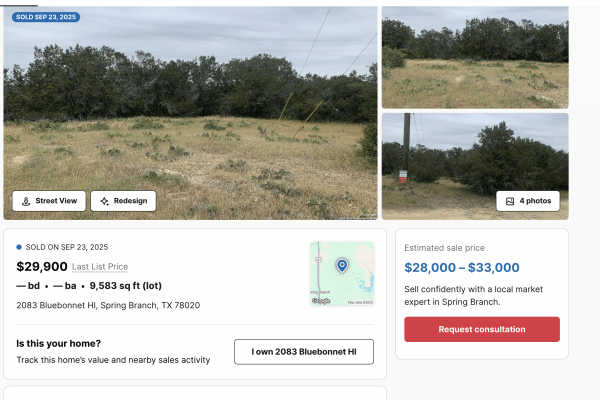Image resolution: width=600 pixels, height=400 pixels.
Task: Open the Street View button
Action: pos(49,201)
